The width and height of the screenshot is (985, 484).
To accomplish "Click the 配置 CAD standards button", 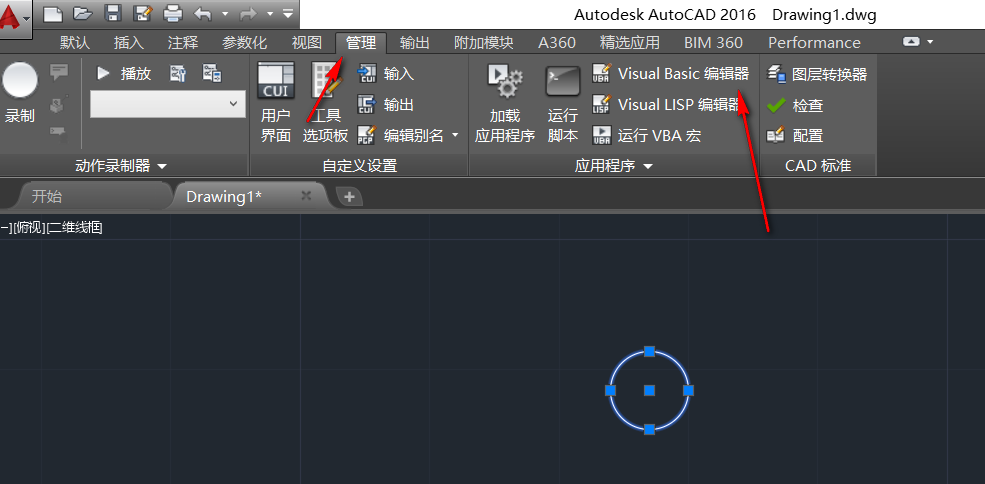I will coord(795,135).
